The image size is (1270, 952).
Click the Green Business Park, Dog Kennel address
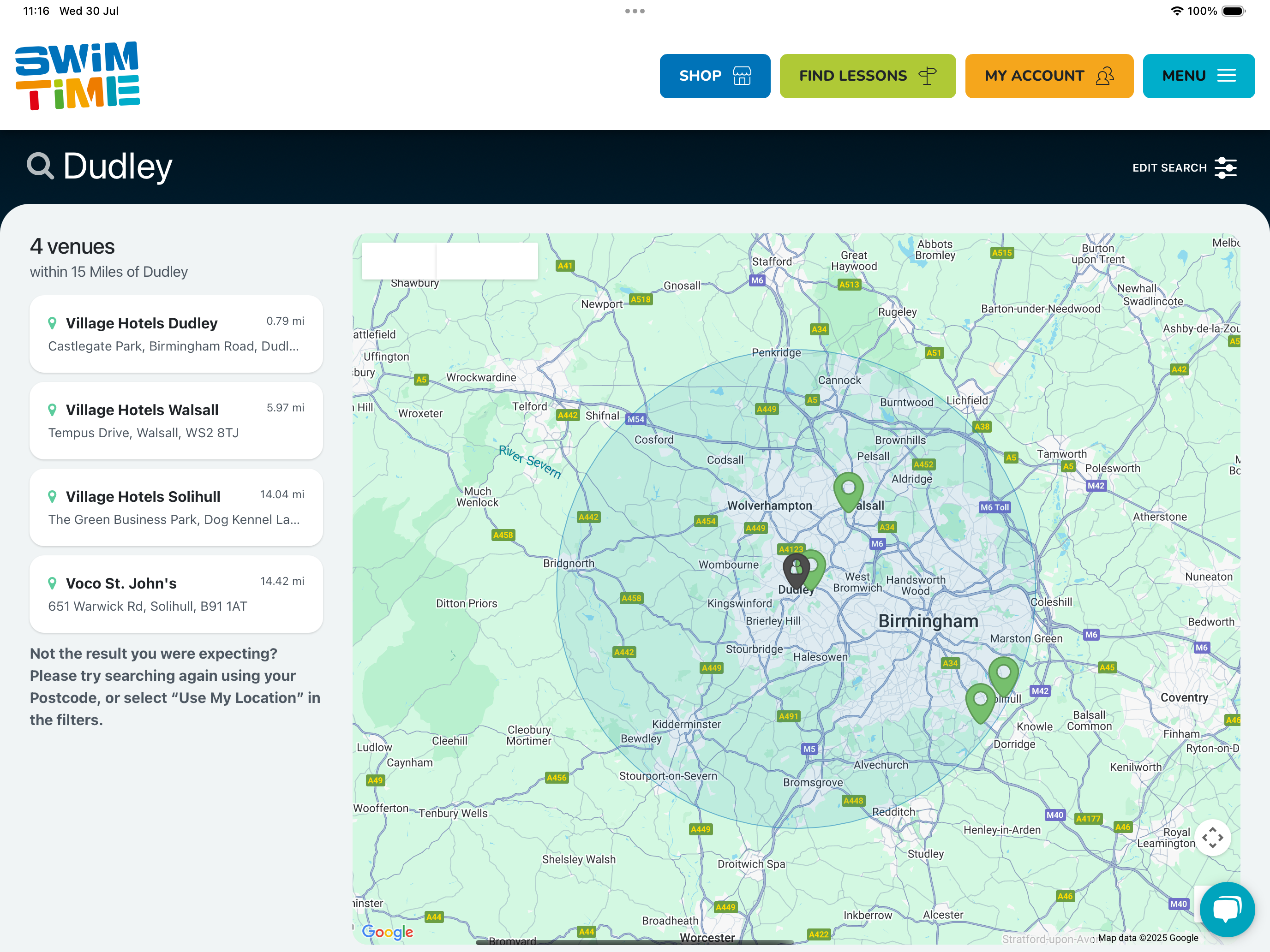174,519
